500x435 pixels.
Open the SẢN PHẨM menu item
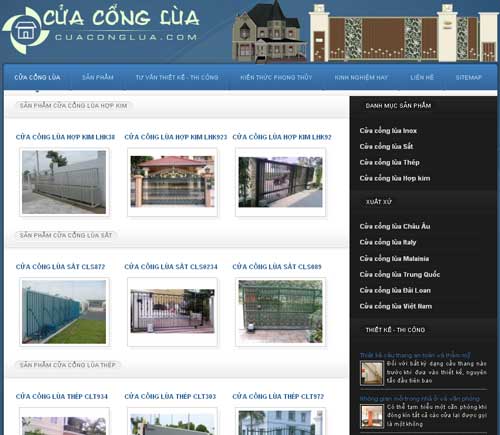point(98,77)
